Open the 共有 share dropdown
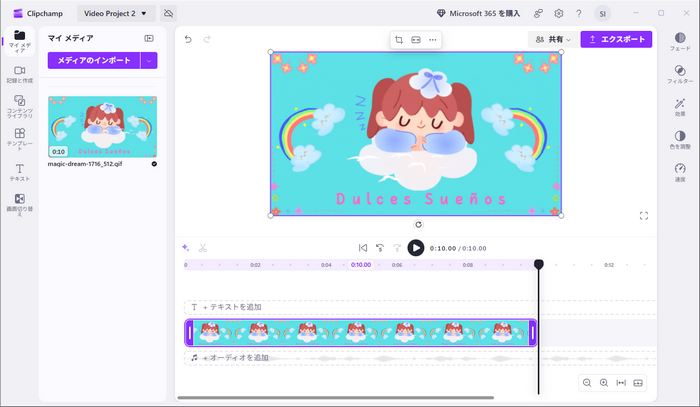This screenshot has width=700, height=407. pyautogui.click(x=553, y=39)
